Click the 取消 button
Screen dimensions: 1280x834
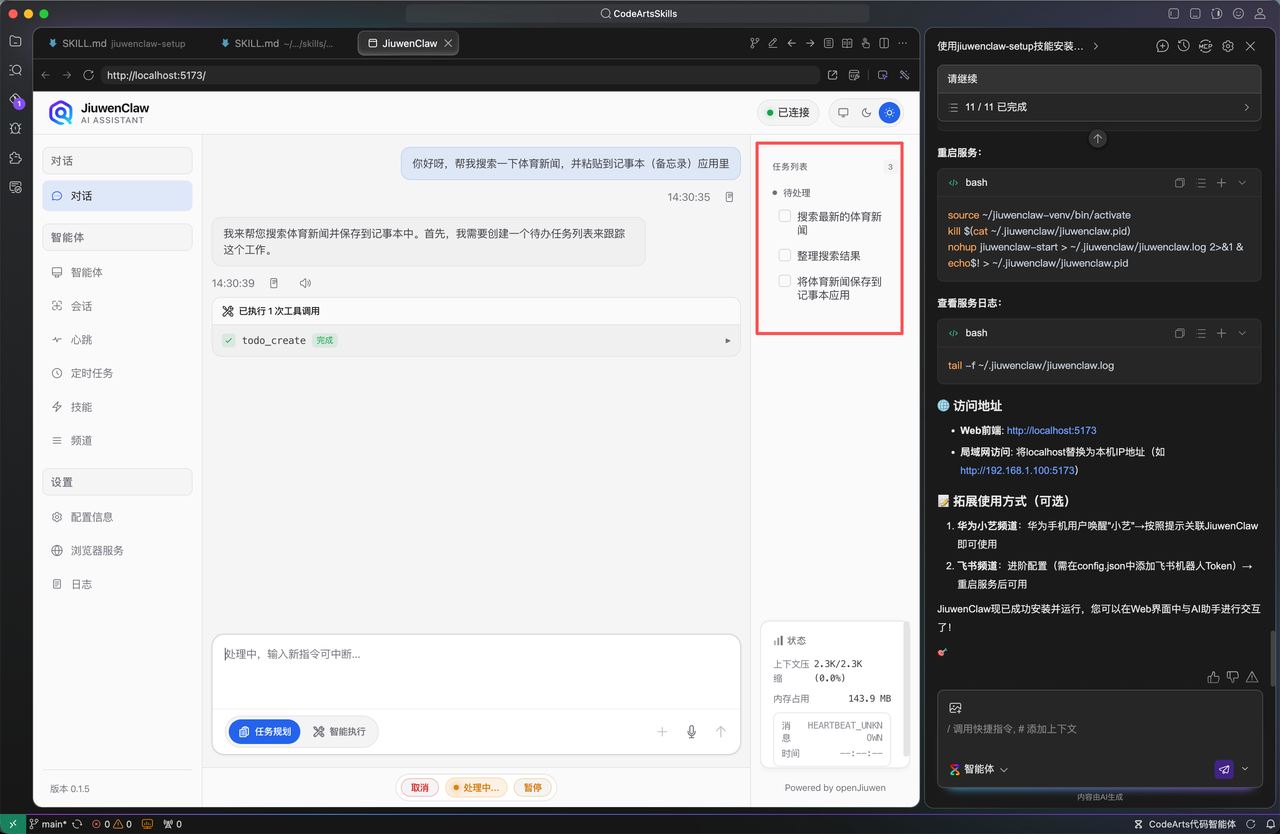[x=420, y=788]
